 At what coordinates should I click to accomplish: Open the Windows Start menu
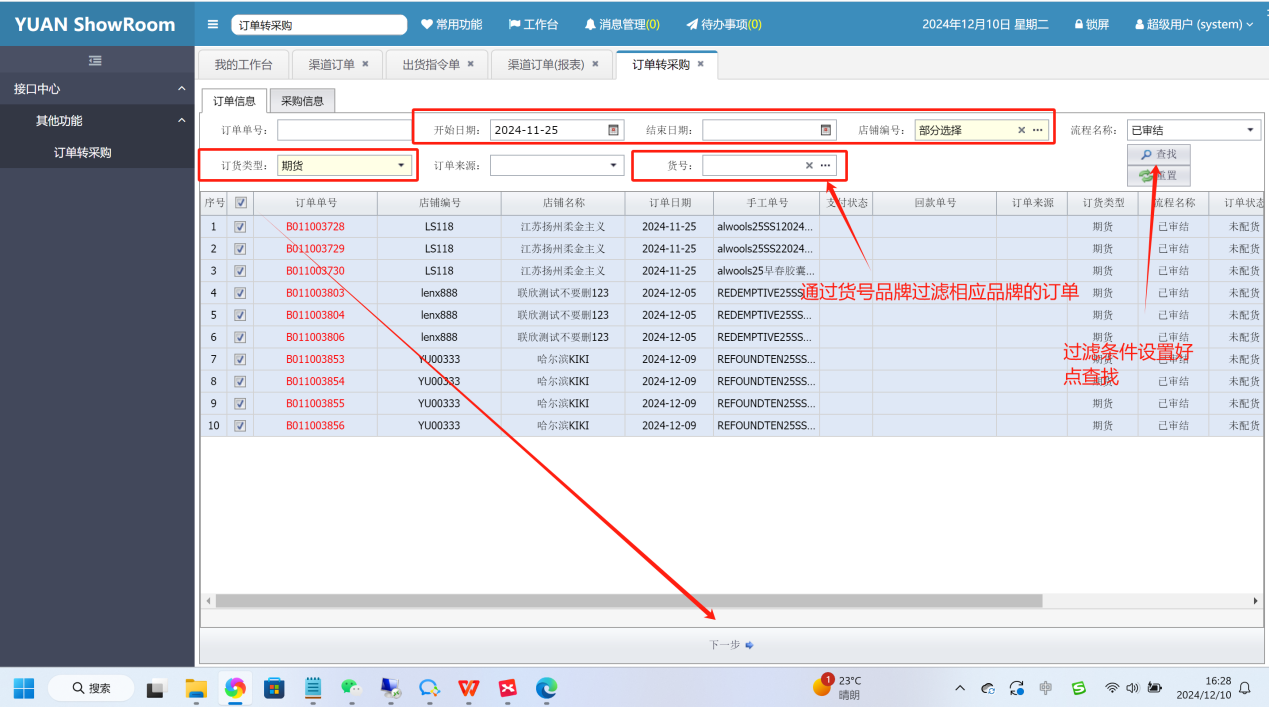[x=24, y=688]
